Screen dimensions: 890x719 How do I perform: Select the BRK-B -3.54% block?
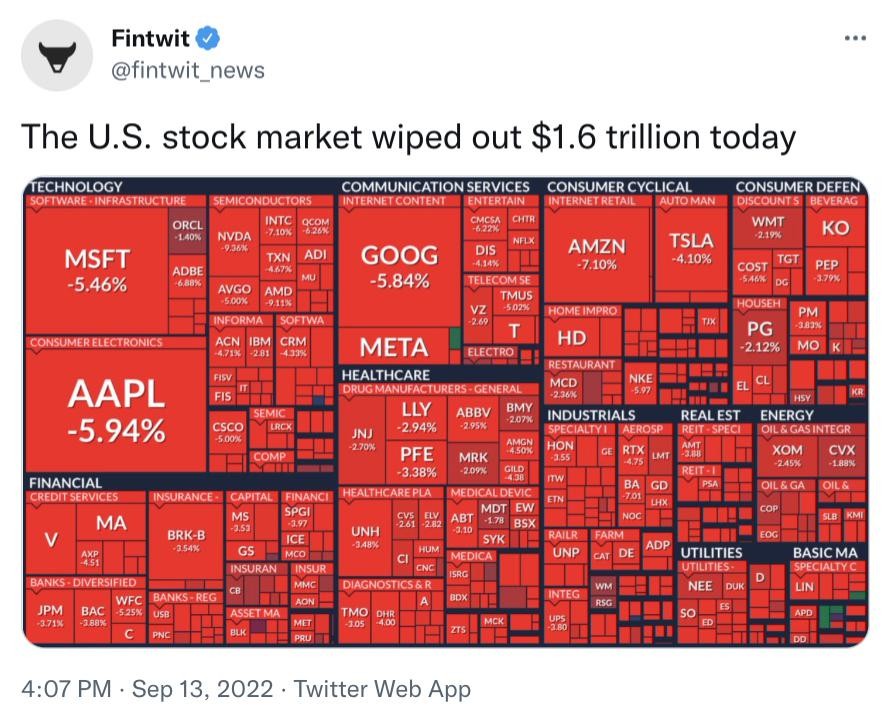pos(186,540)
